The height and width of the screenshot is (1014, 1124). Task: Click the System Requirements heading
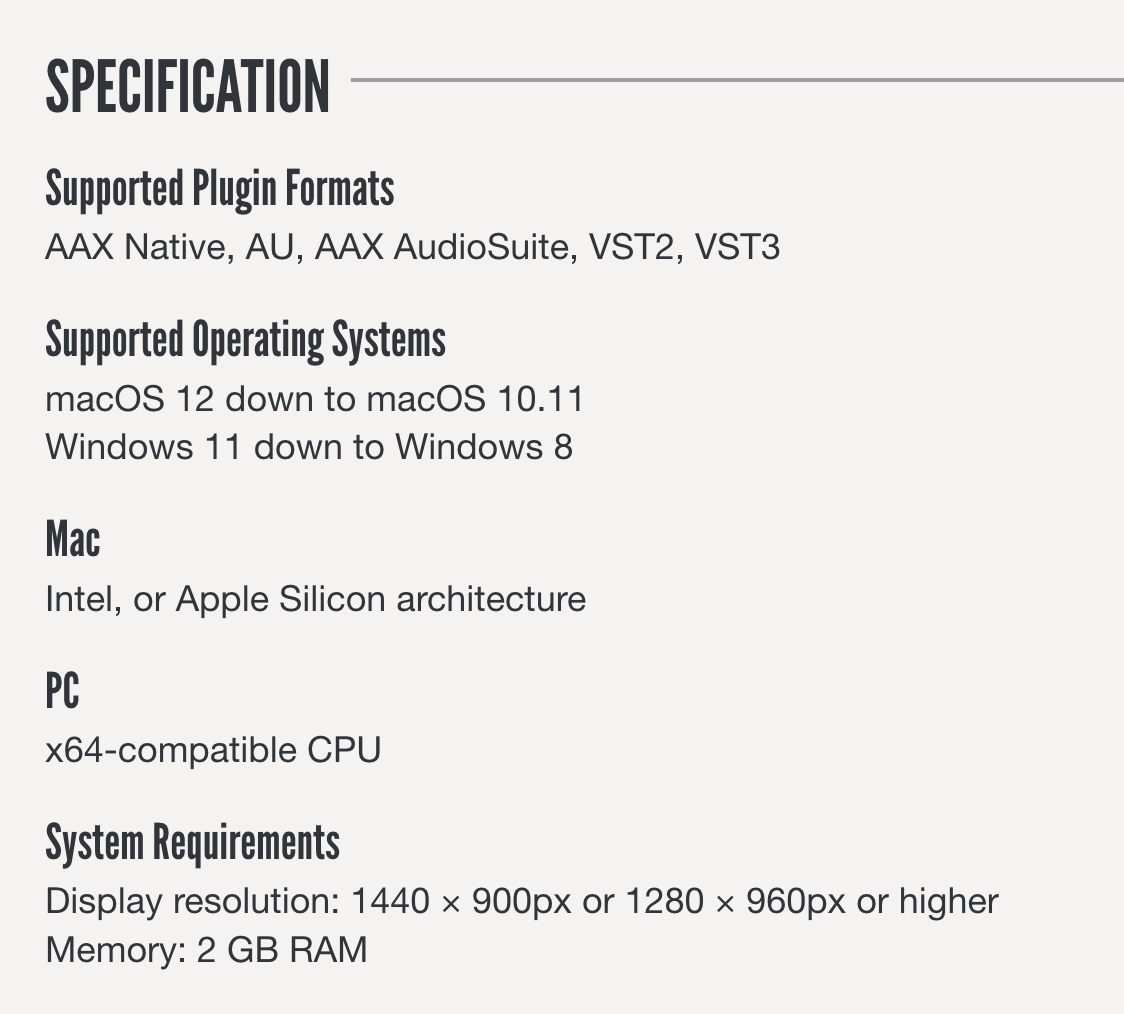192,843
